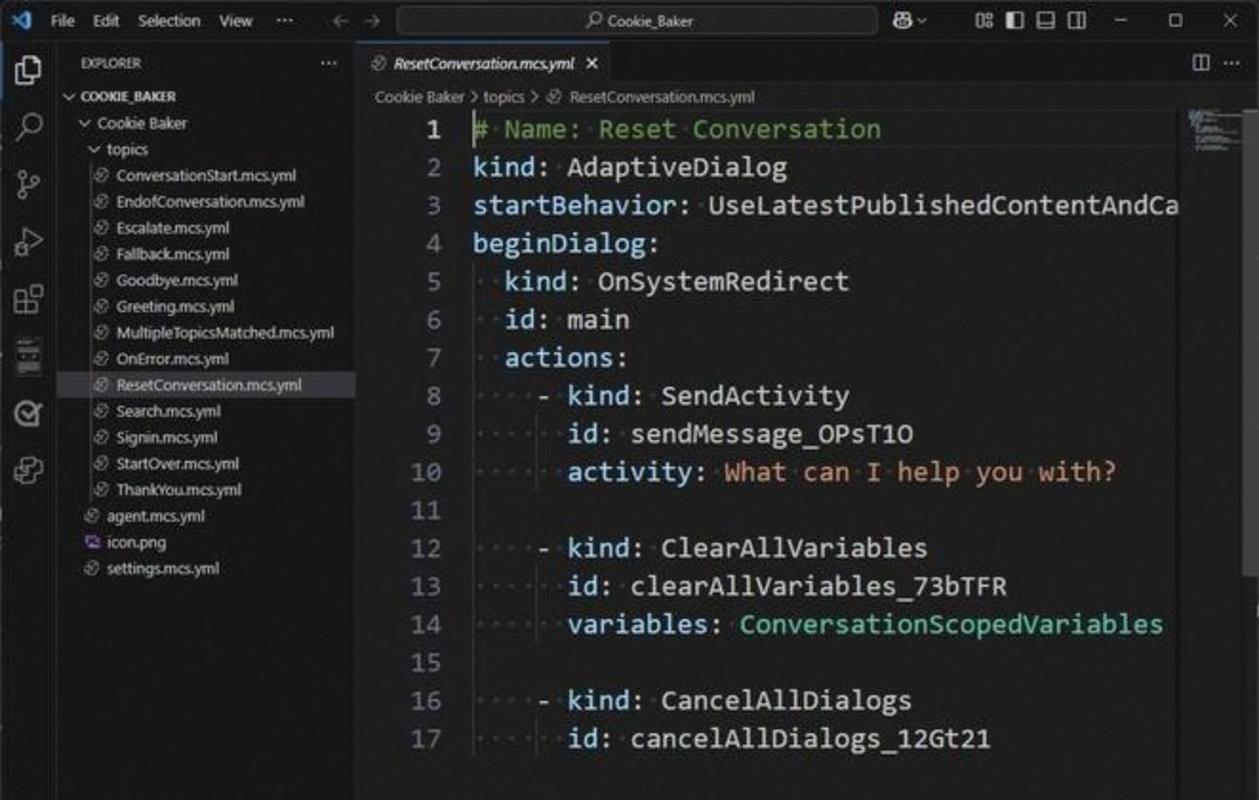
Task: Click the topics breadcrumb
Action: click(504, 97)
